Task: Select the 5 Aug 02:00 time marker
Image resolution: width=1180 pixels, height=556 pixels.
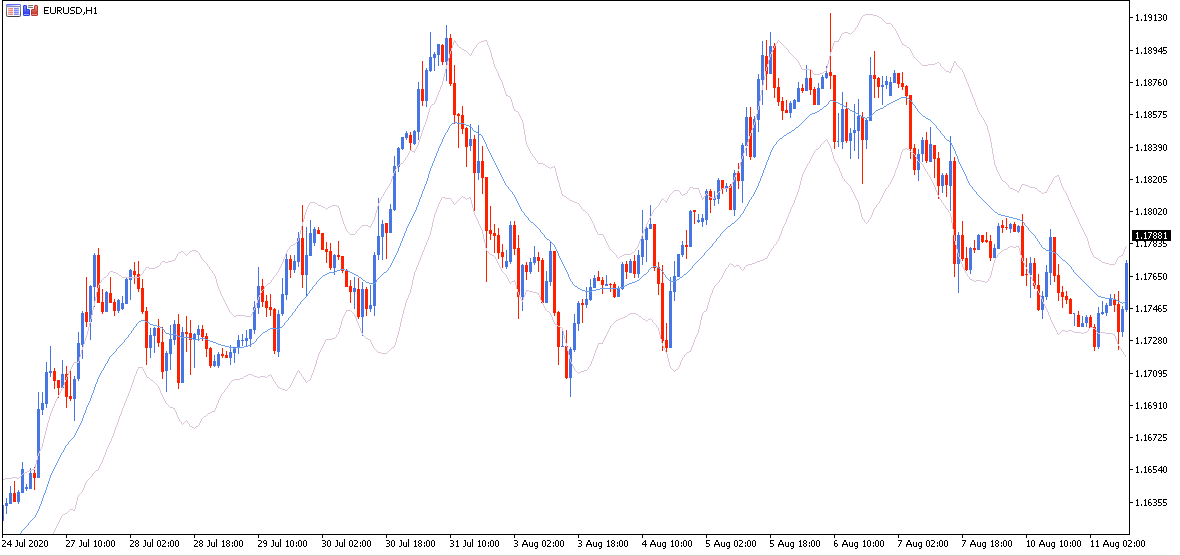Action: pyautogui.click(x=732, y=543)
